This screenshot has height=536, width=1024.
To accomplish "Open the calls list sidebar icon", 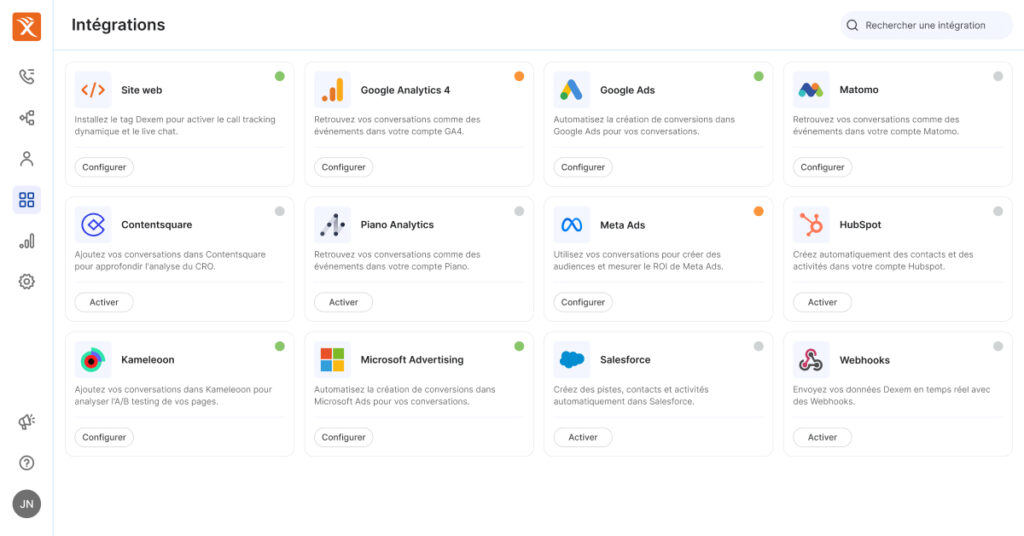I will click(x=27, y=76).
